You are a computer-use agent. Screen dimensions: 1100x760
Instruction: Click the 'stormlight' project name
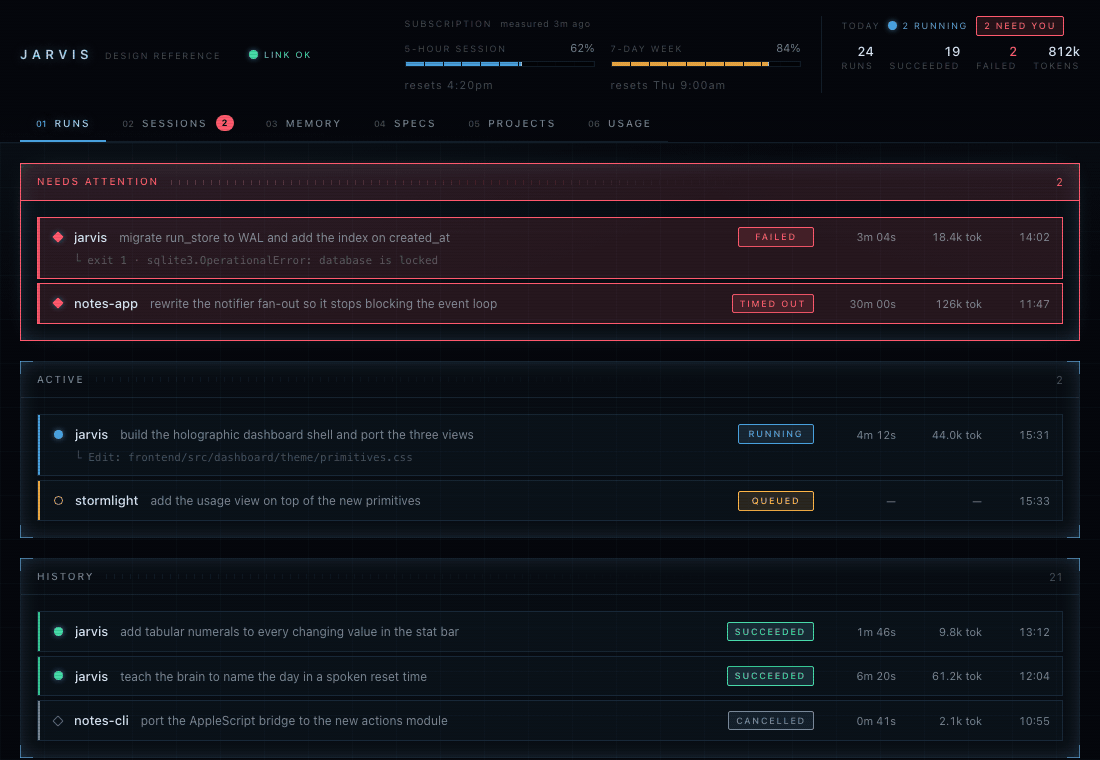click(107, 500)
